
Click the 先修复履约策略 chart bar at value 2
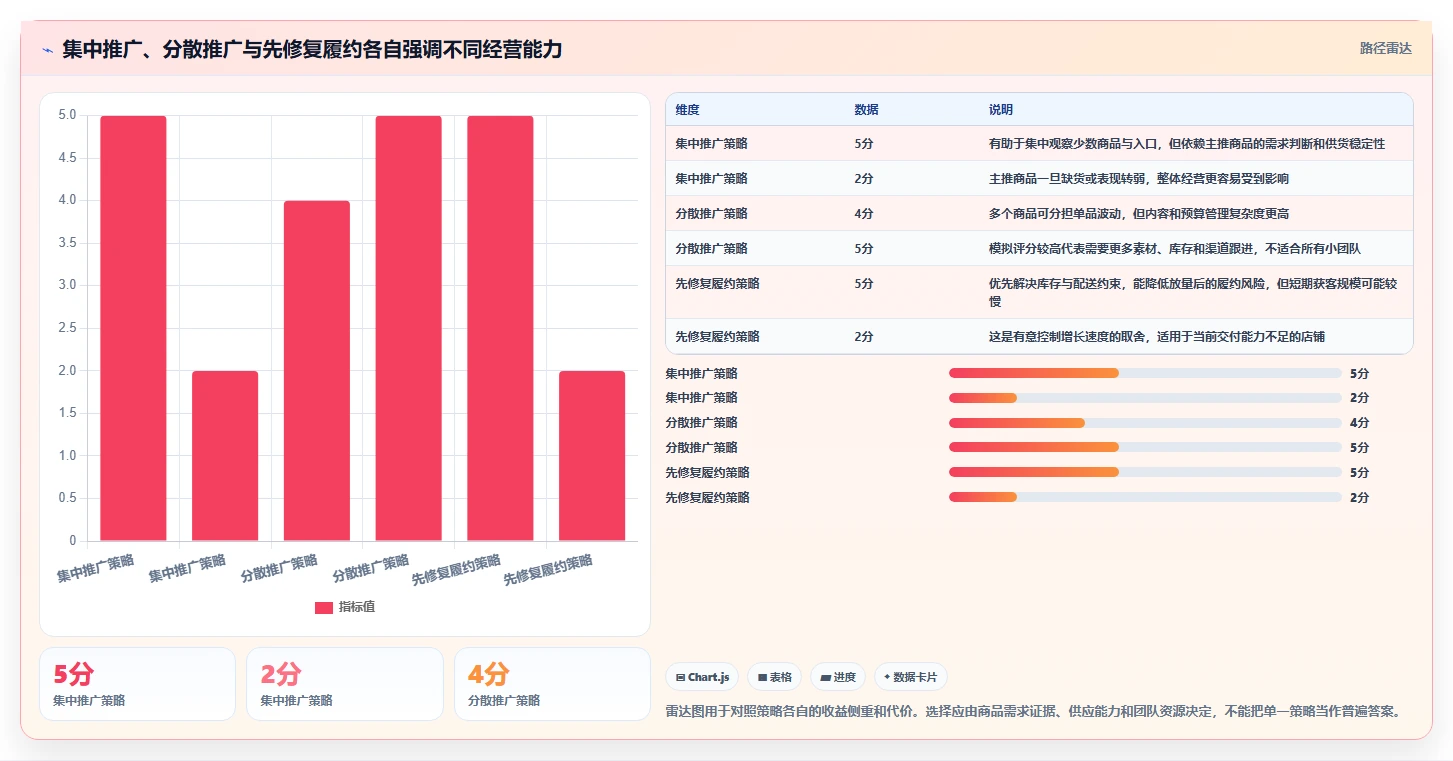[x=592, y=456]
